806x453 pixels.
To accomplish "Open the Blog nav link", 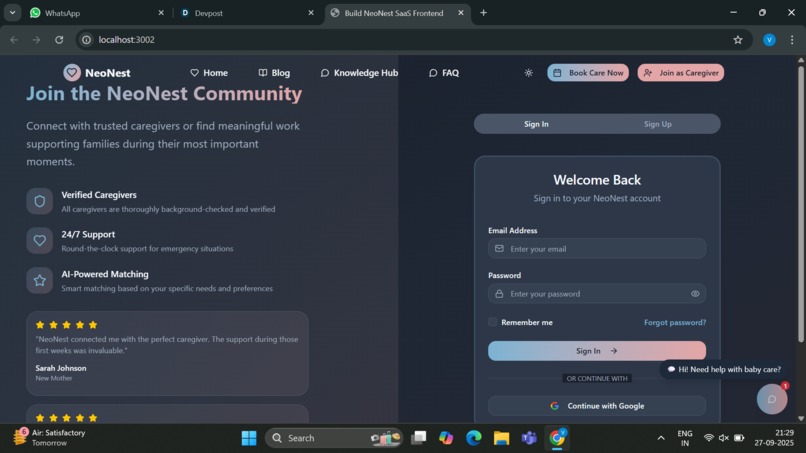I will [x=274, y=73].
